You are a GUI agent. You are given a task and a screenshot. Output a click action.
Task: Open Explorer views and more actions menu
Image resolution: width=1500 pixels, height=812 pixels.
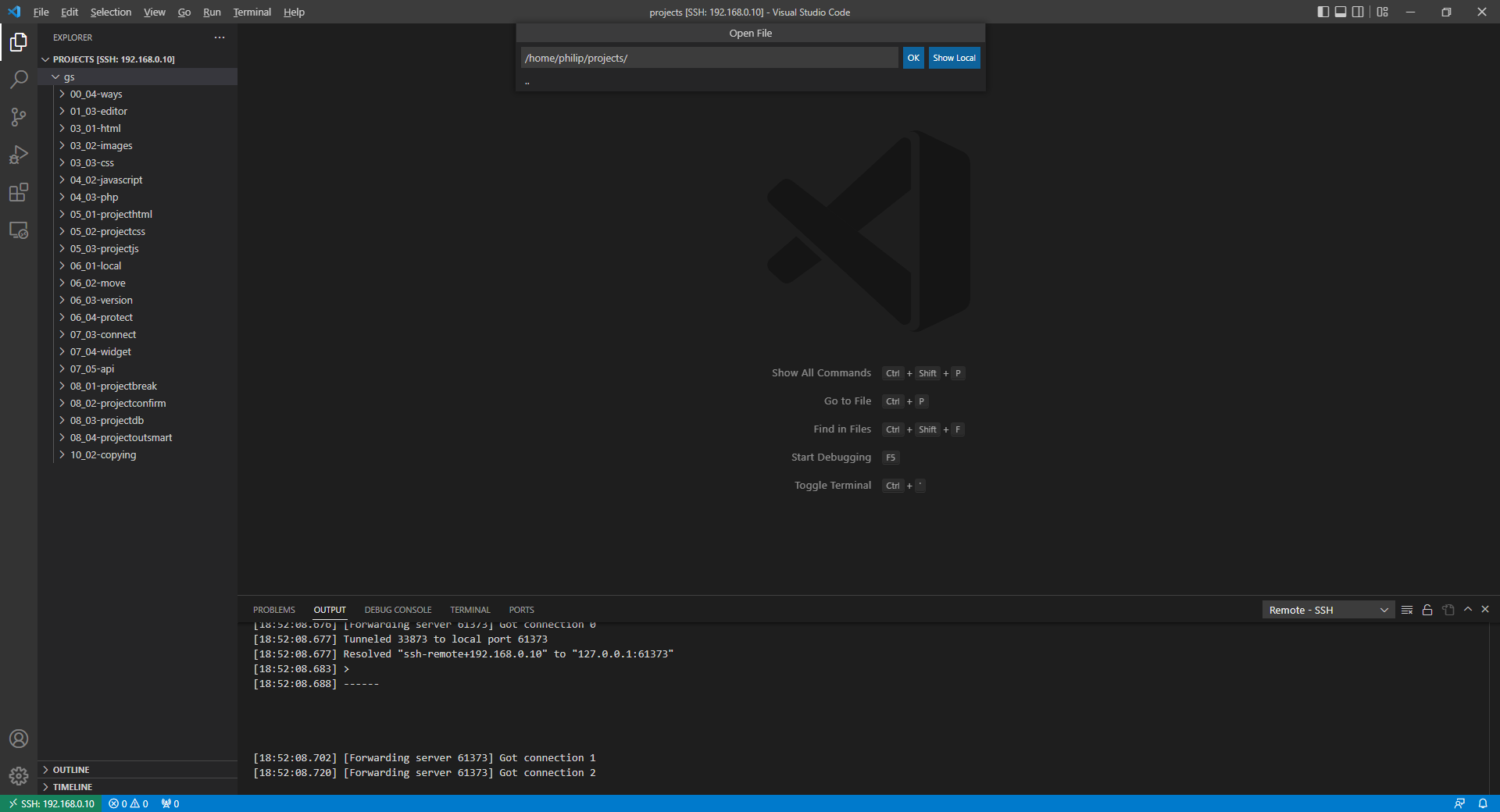220,37
